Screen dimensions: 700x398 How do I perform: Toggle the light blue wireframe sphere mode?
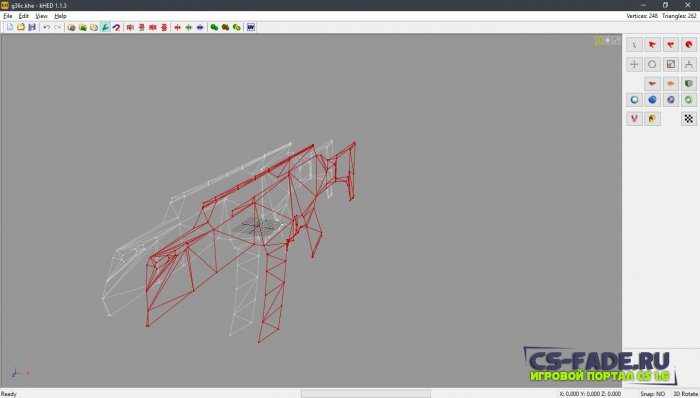click(634, 100)
